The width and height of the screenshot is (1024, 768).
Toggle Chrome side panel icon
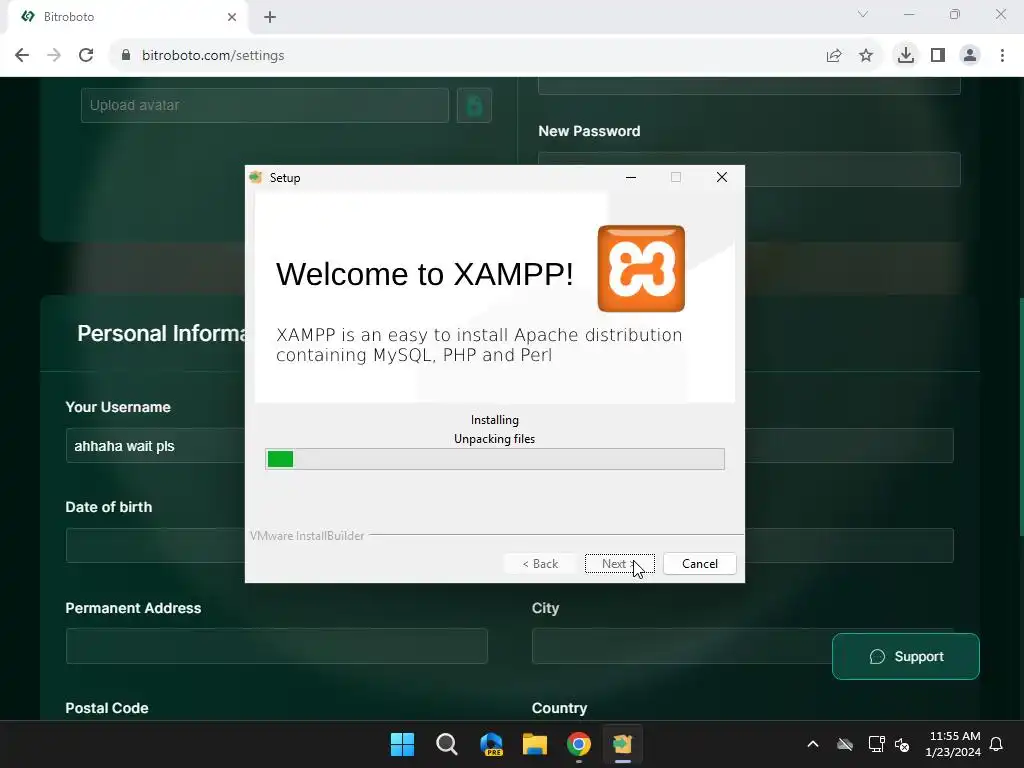(x=938, y=56)
